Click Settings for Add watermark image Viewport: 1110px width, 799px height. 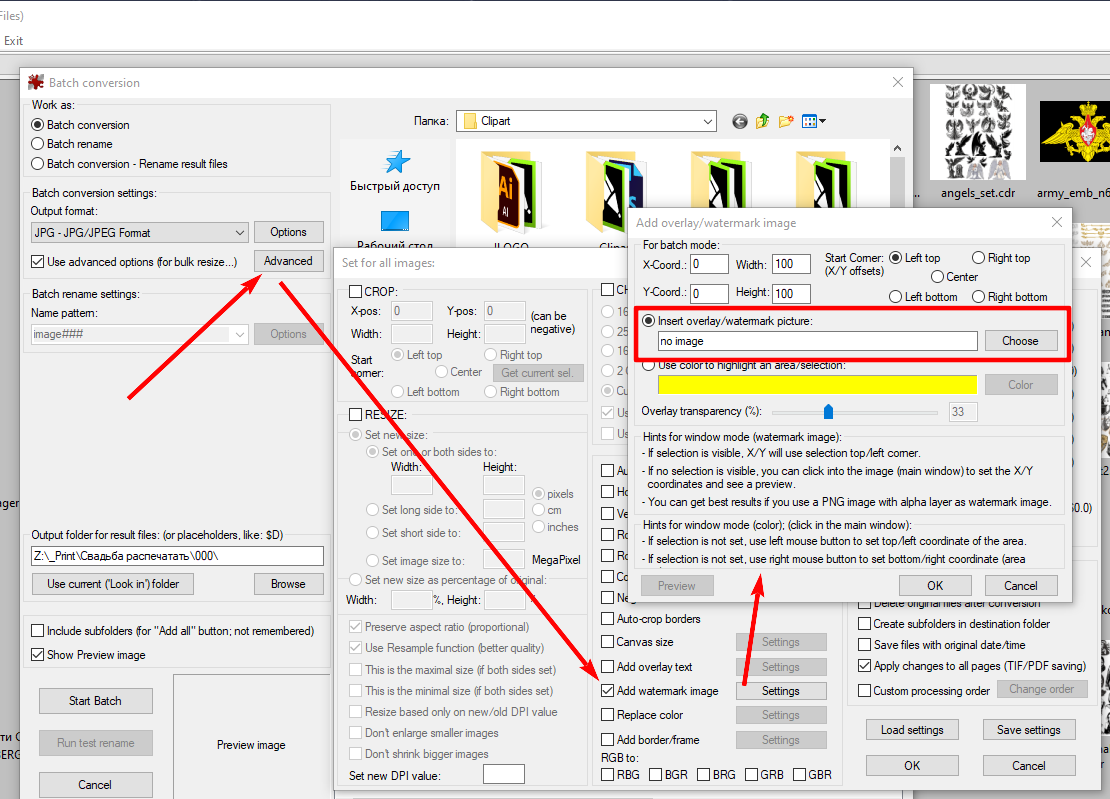[781, 691]
